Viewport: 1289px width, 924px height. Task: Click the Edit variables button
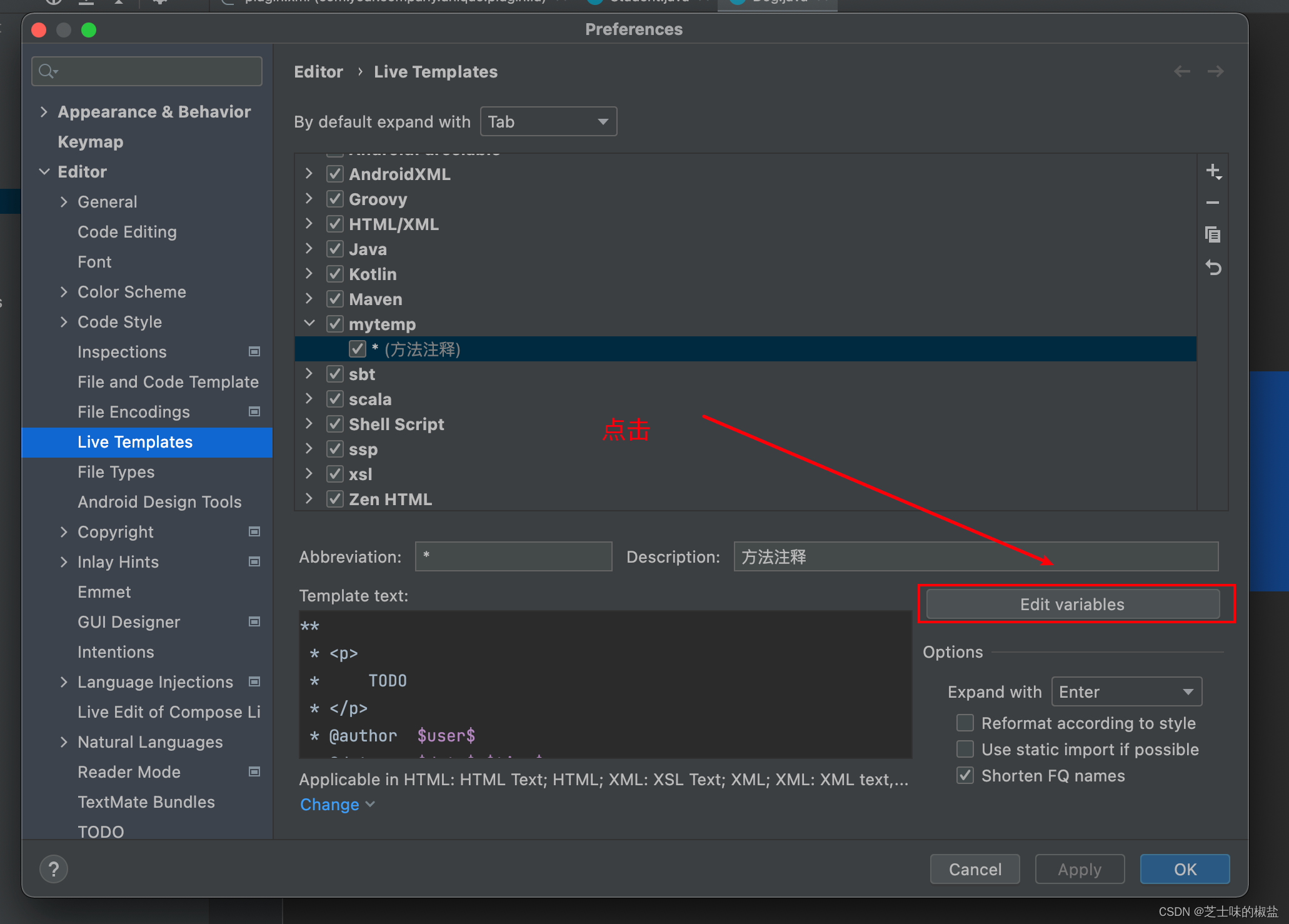click(x=1072, y=605)
